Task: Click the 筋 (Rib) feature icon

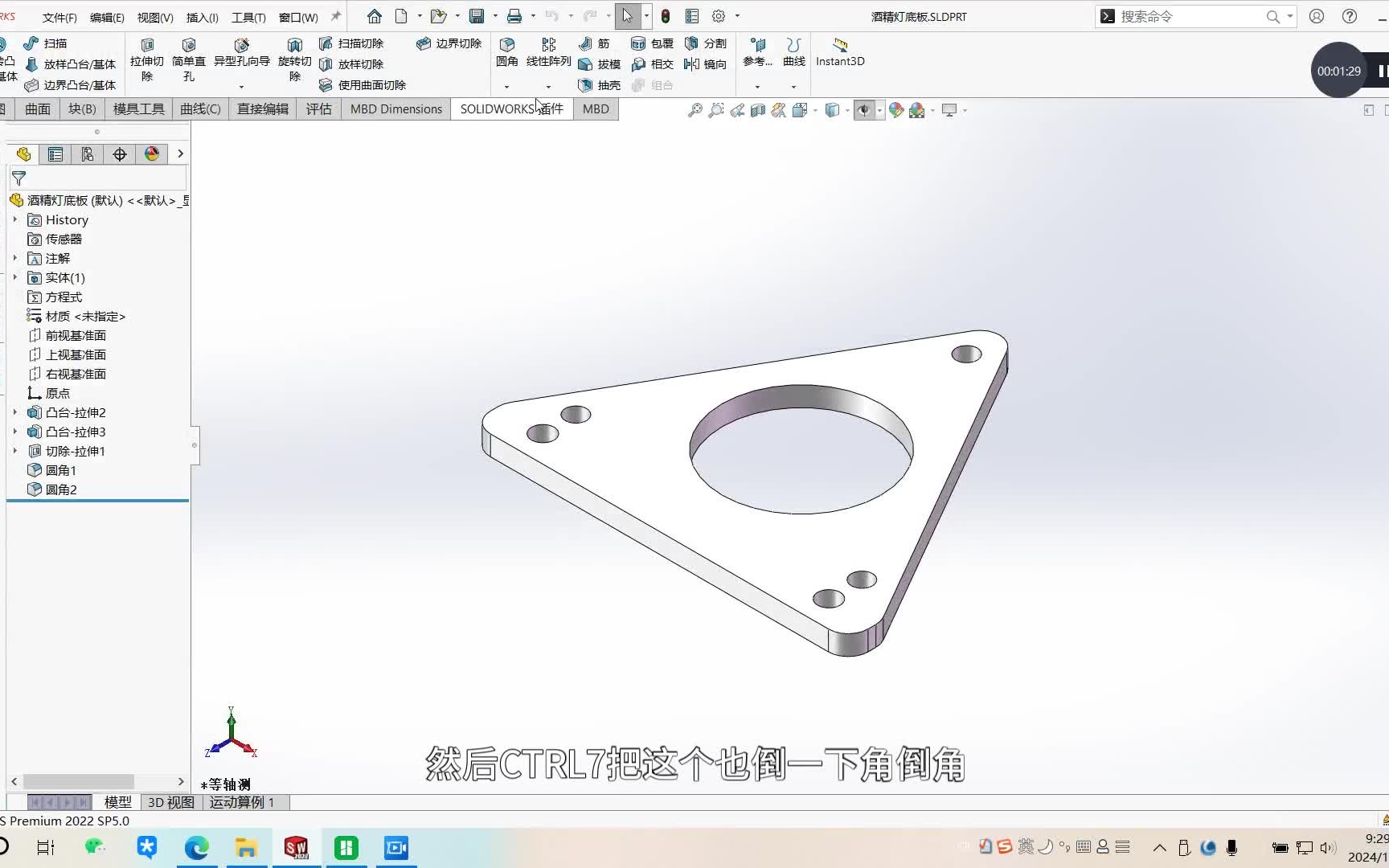Action: pyautogui.click(x=596, y=43)
